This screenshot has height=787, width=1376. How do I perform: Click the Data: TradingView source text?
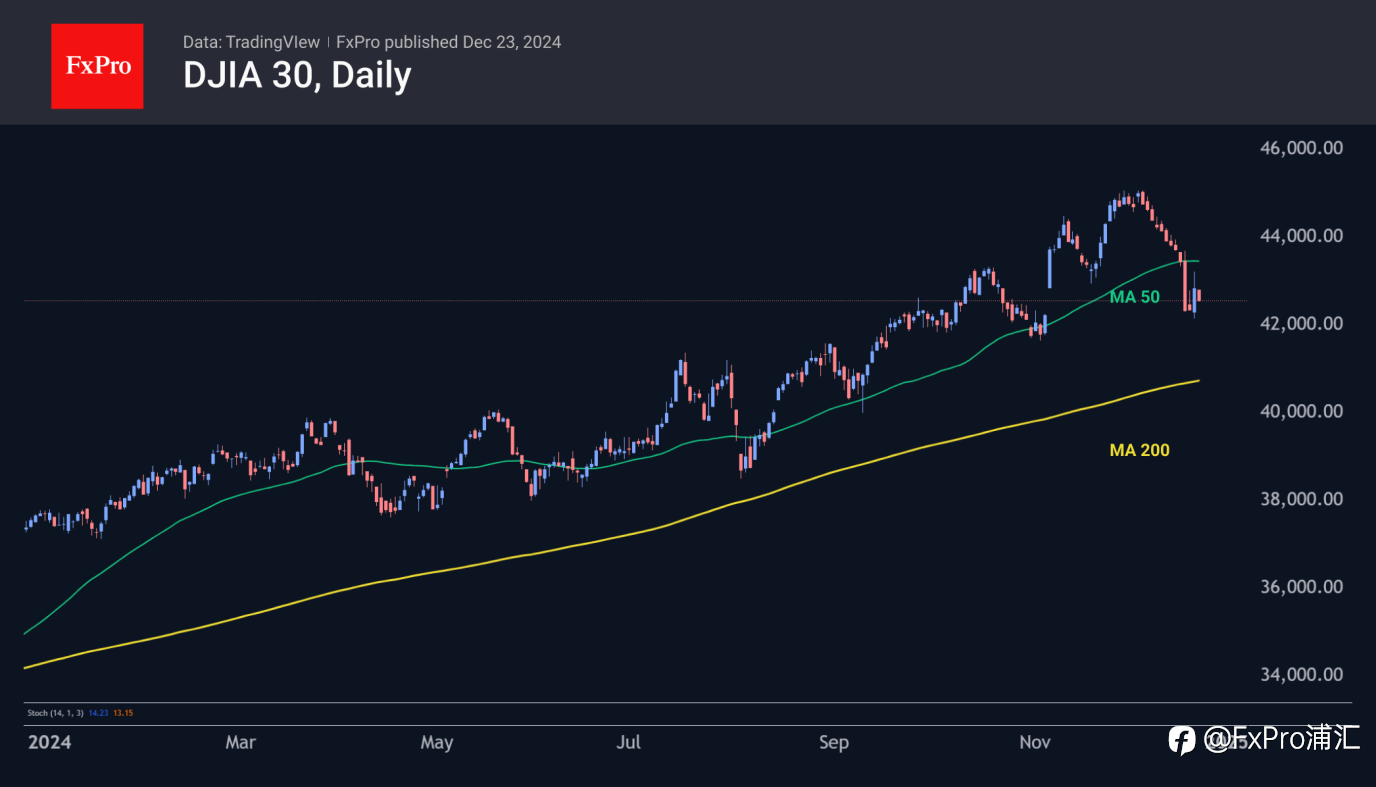[252, 42]
